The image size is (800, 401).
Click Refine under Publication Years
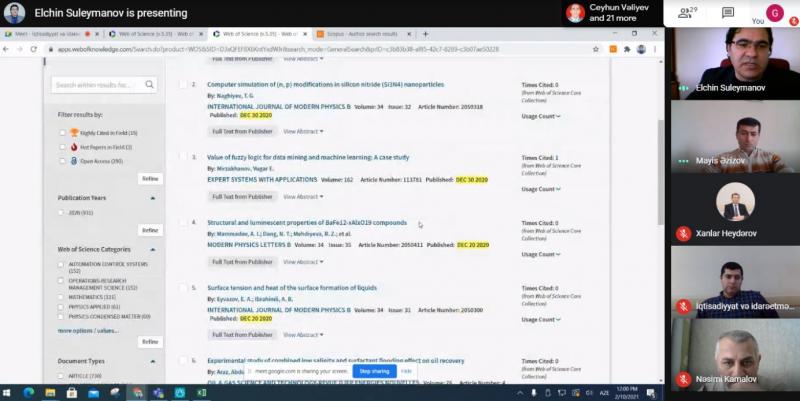150,231
